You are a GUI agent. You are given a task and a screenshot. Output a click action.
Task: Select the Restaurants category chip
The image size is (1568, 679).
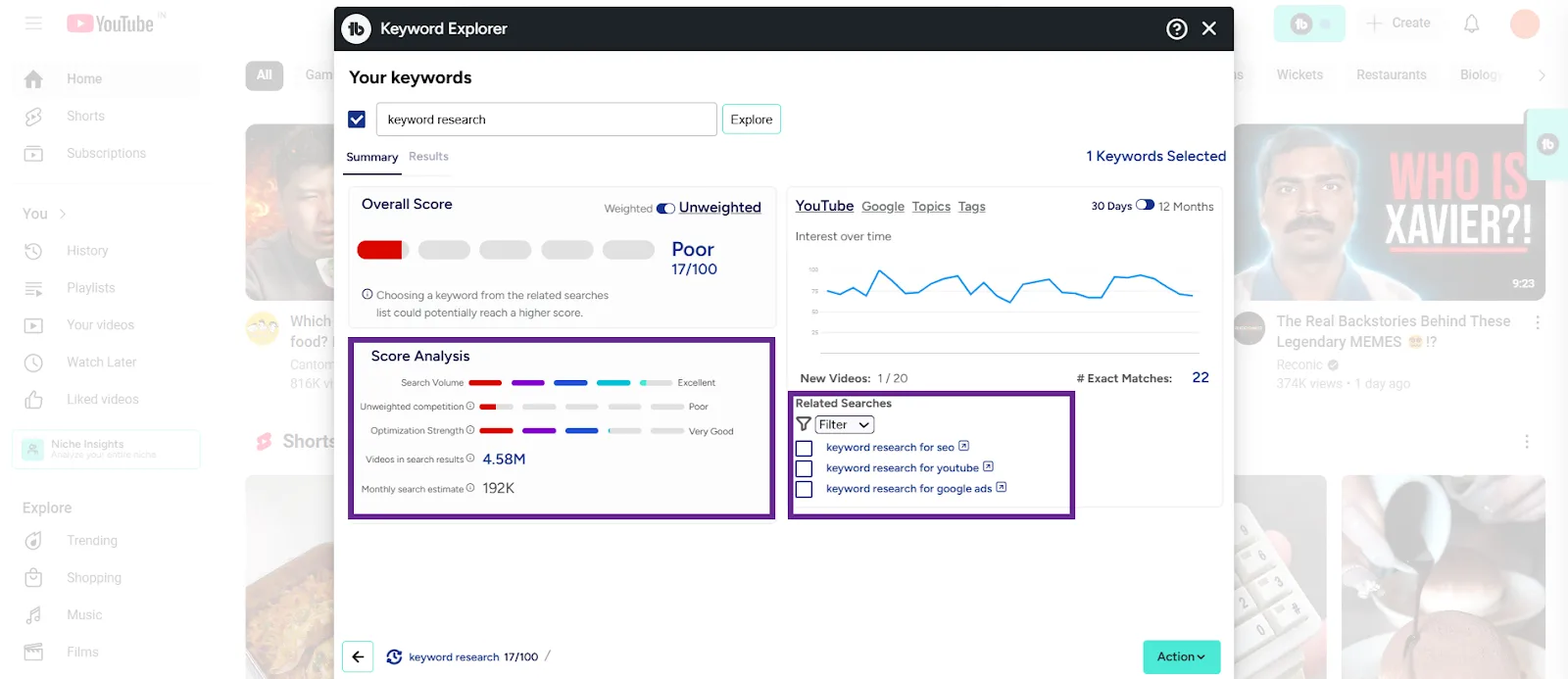pyautogui.click(x=1391, y=75)
